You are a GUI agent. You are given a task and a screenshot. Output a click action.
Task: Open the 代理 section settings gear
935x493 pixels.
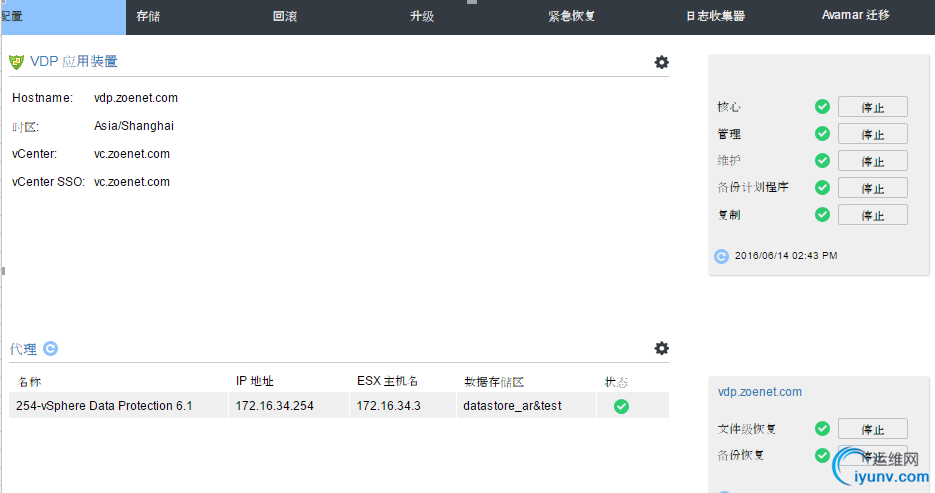pos(661,348)
